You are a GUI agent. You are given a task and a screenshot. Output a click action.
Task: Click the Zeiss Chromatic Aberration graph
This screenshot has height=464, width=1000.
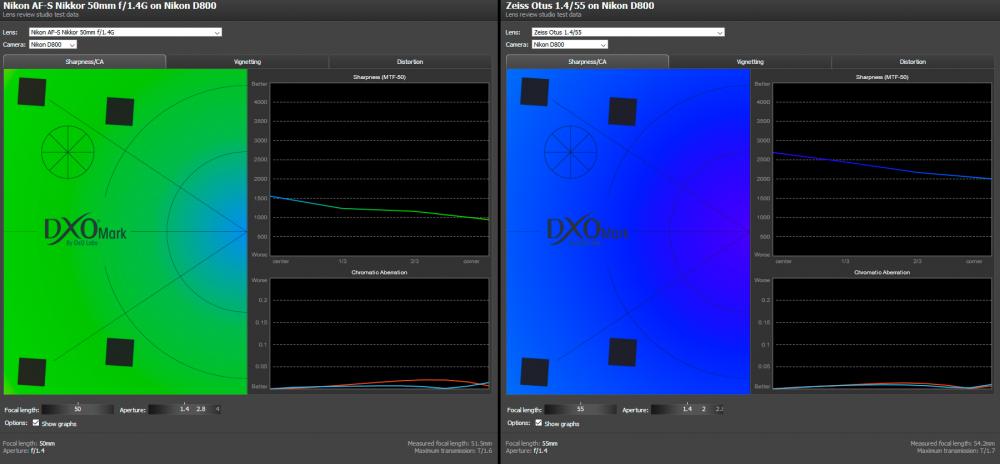point(882,333)
